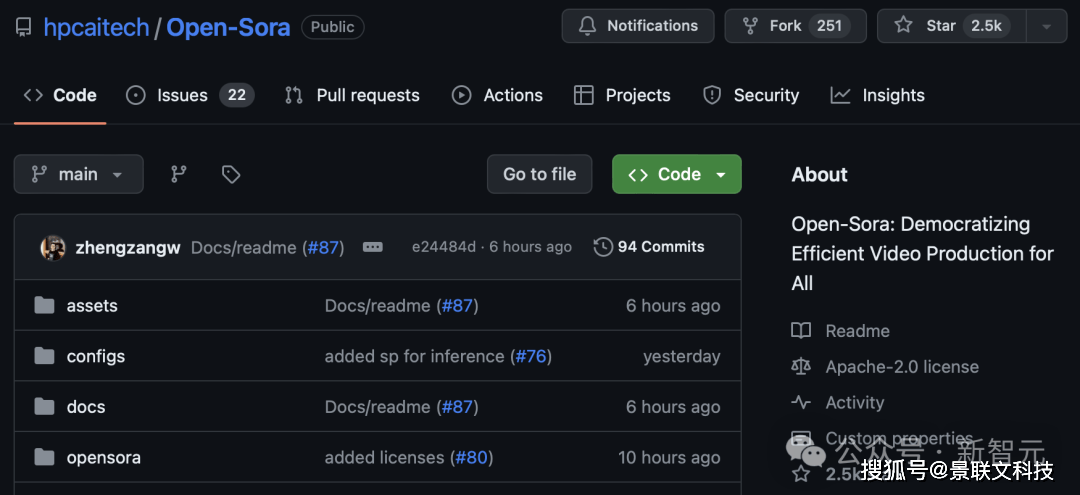Viewport: 1080px width, 495px height.
Task: Open the Notifications button
Action: [x=638, y=26]
